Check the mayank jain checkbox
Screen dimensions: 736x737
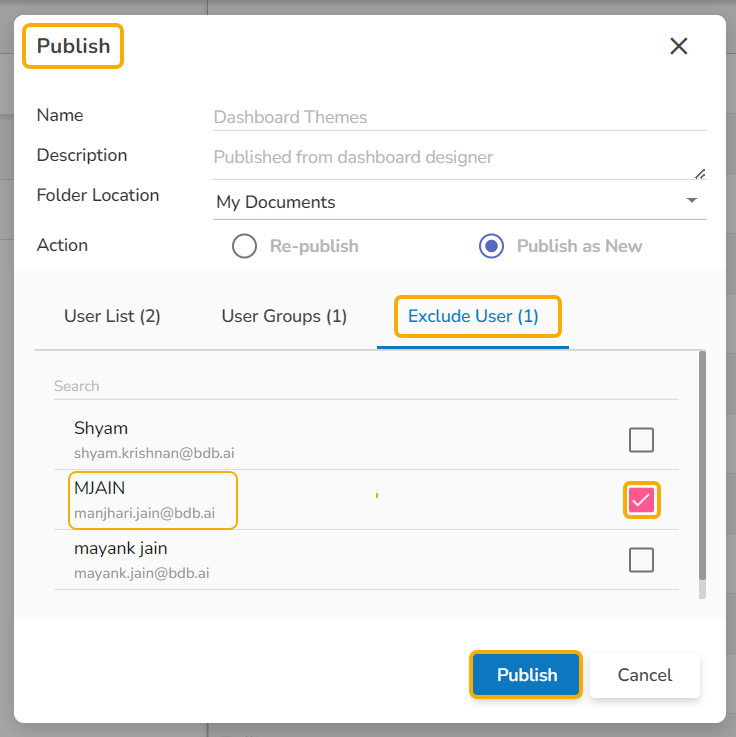click(x=641, y=560)
